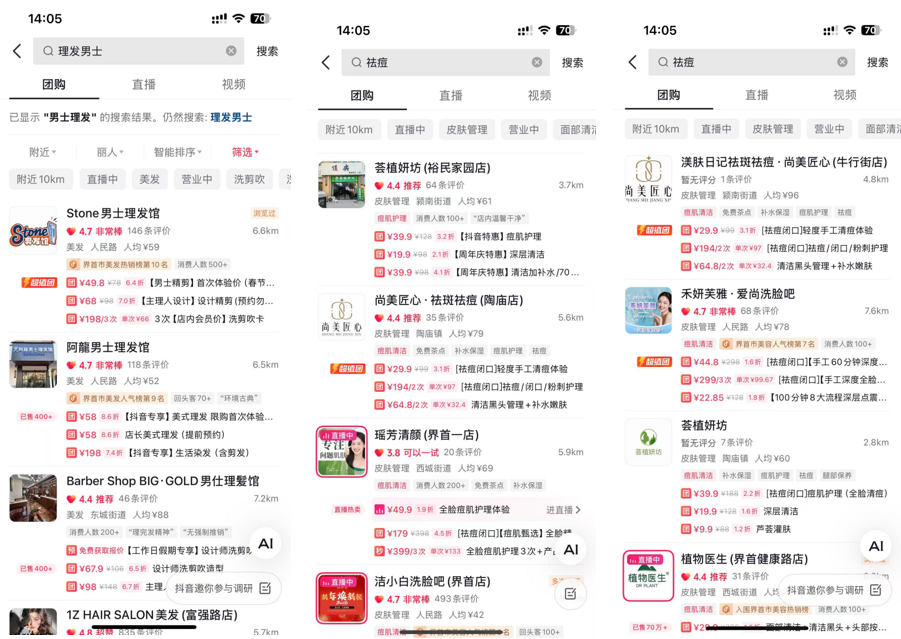Follow the blue 理发男士 search-instead link
Image resolution: width=901 pixels, height=639 pixels.
coord(231,118)
